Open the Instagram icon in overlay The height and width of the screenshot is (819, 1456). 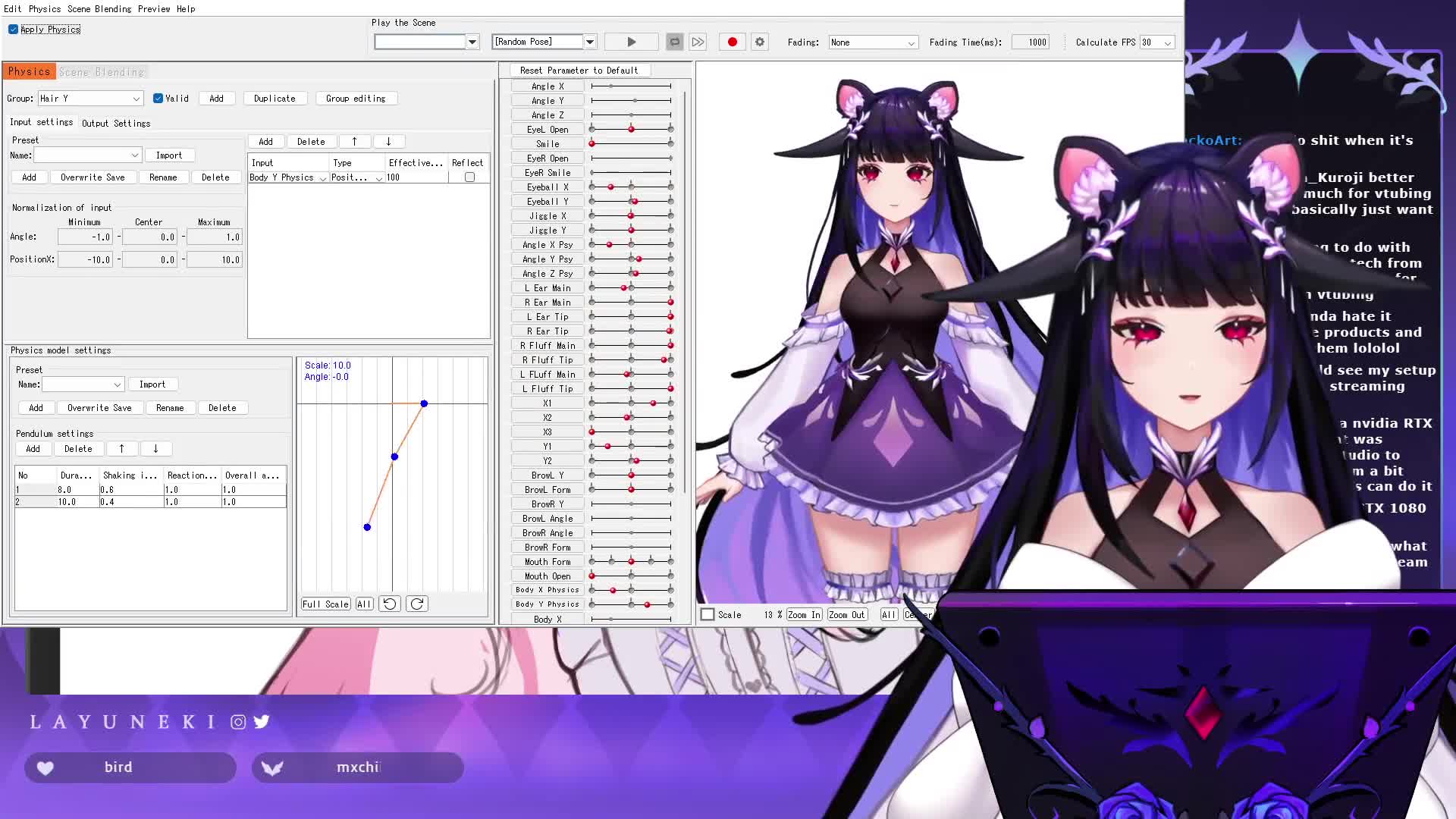tap(238, 722)
